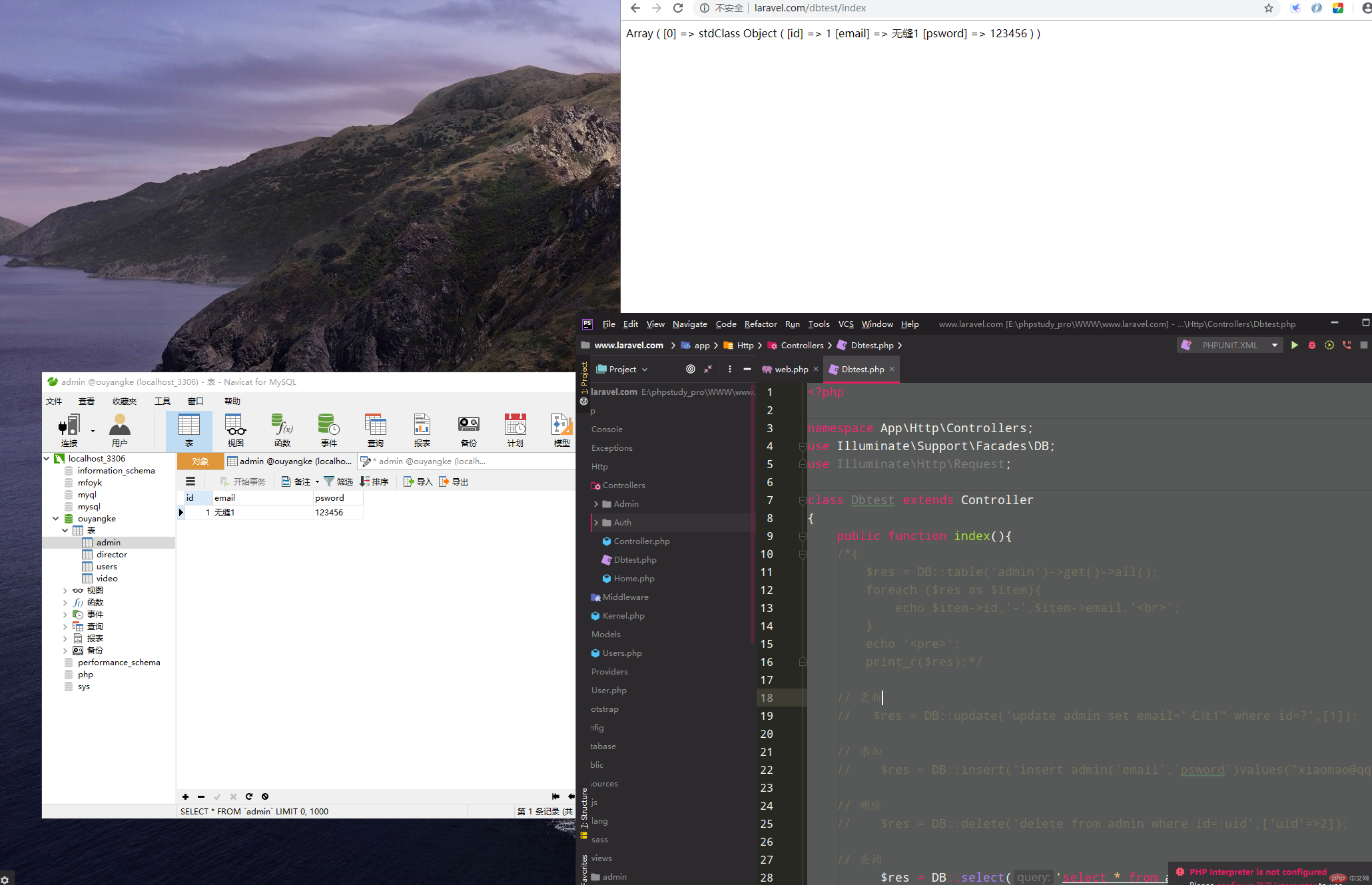Open browser profile avatar icon

point(1367,8)
